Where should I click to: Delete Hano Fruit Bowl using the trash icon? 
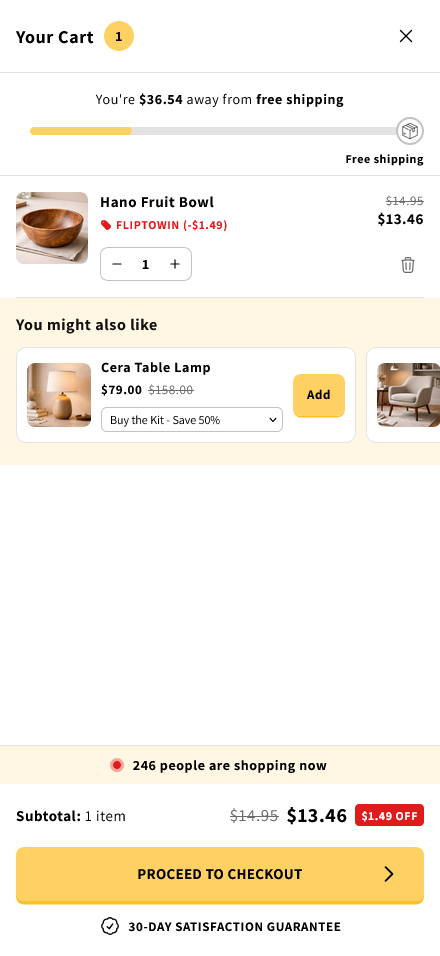(408, 265)
